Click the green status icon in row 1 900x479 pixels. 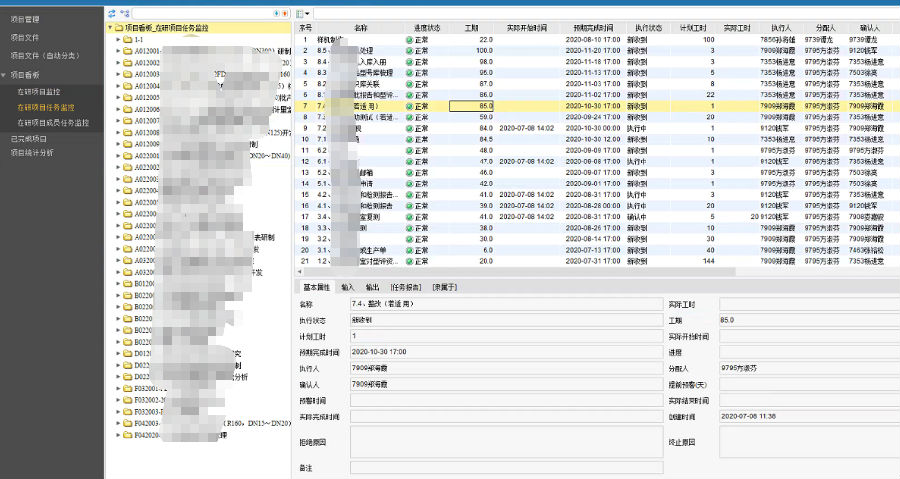pos(409,39)
